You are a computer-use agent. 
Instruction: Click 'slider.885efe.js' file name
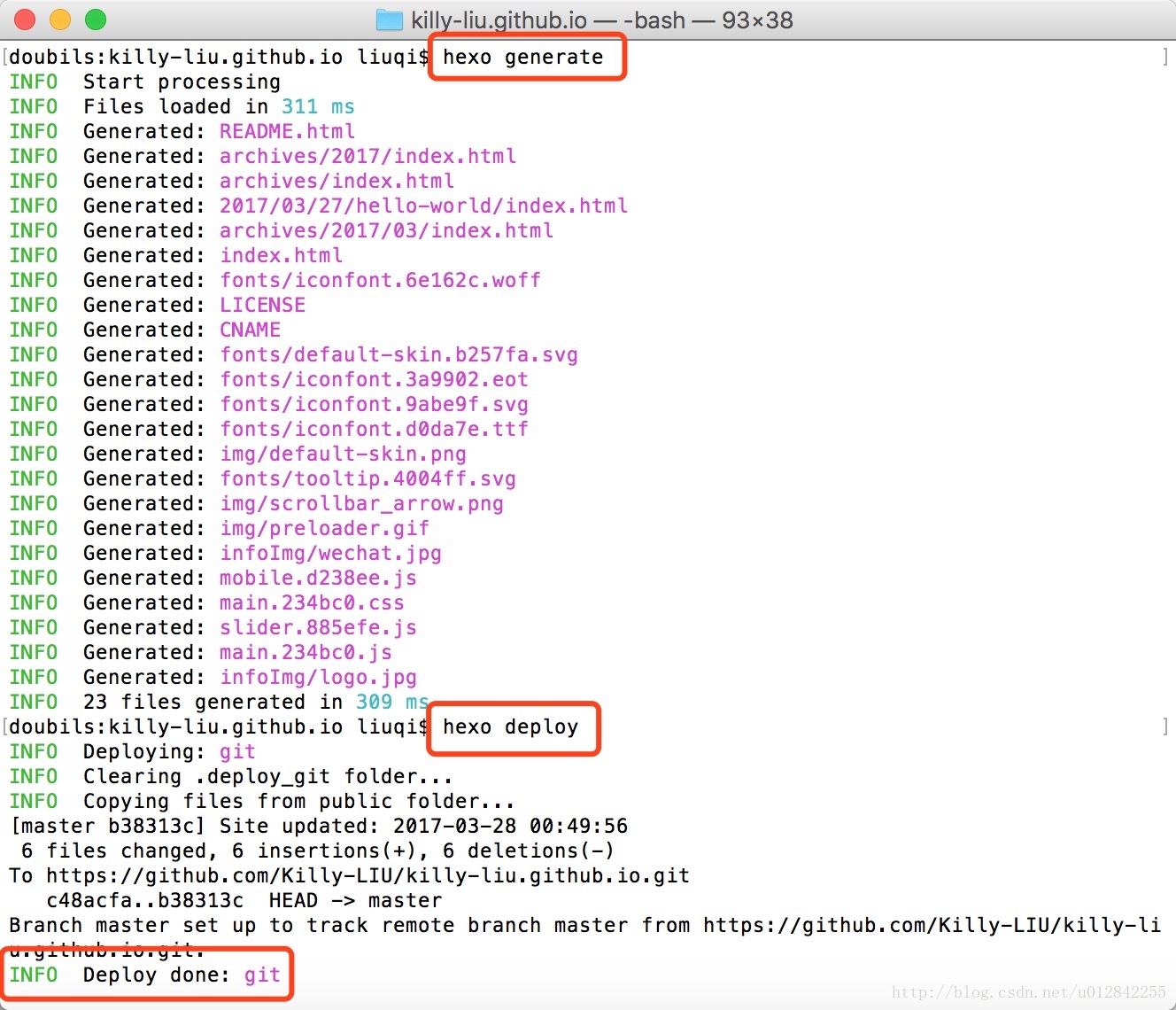[x=319, y=628]
